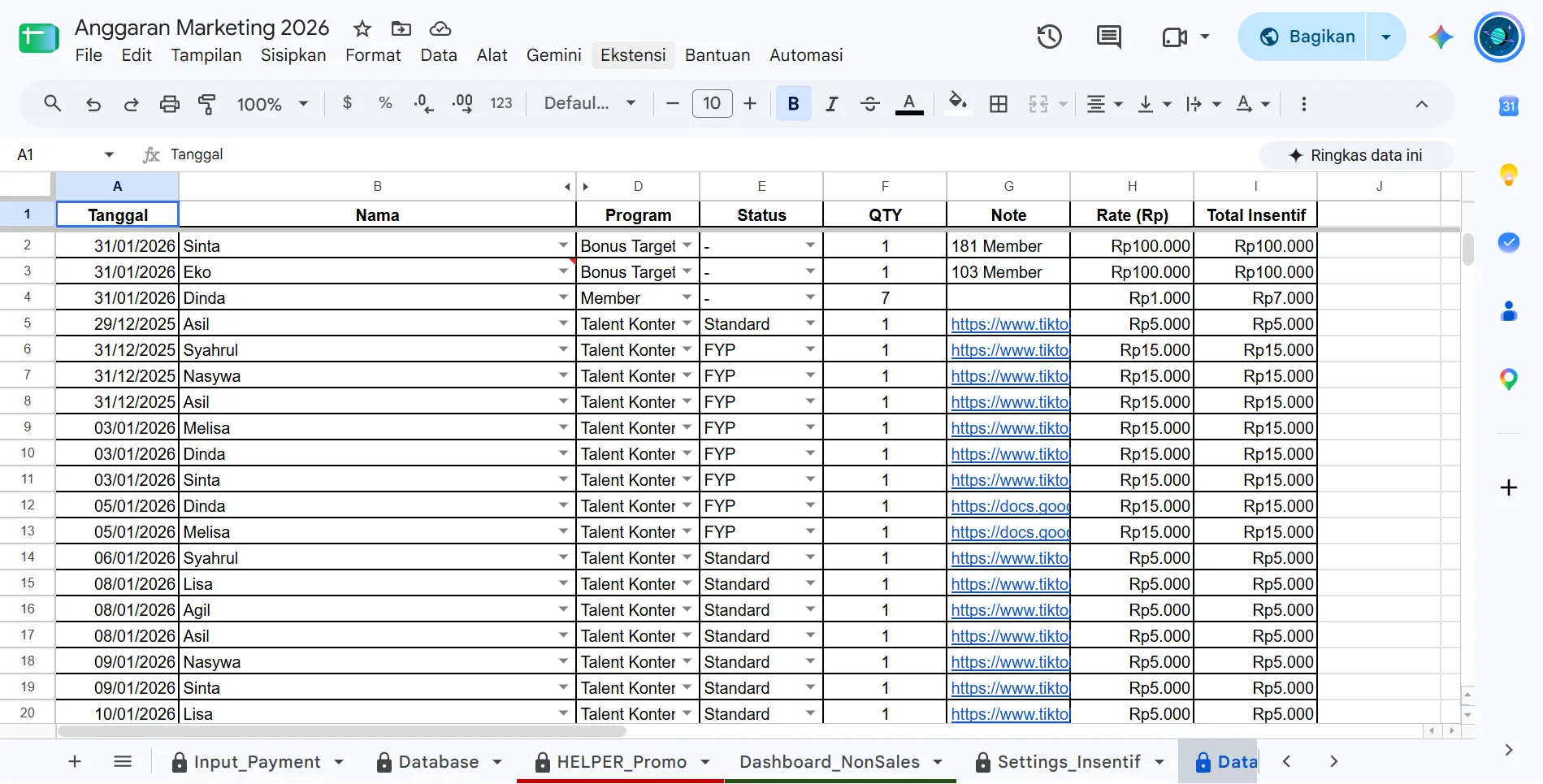
Task: Print the spreadsheet
Action: (x=169, y=104)
